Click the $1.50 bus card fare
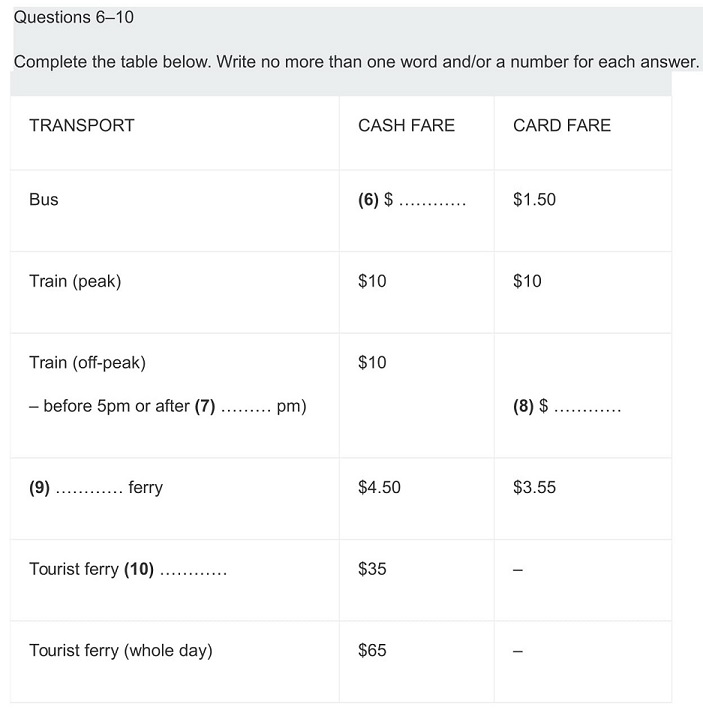This screenshot has height=716, width=703. pos(534,200)
